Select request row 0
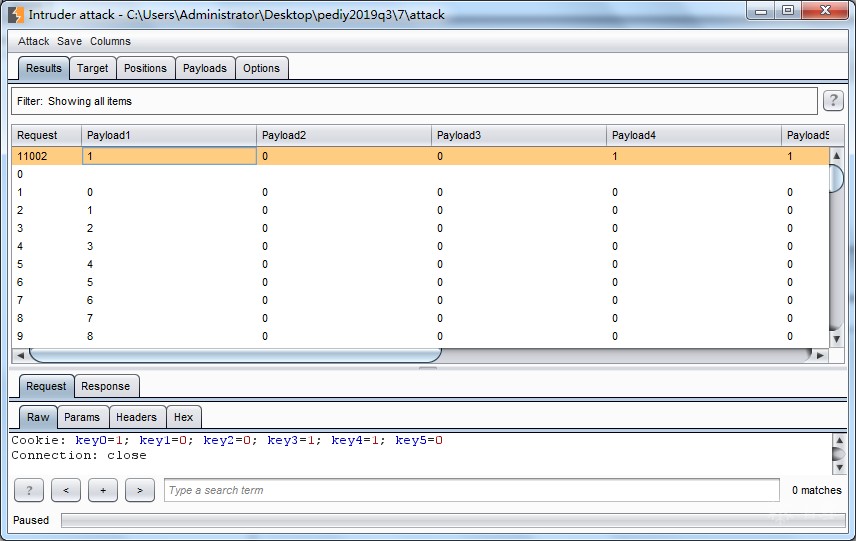856x541 pixels. pos(420,174)
